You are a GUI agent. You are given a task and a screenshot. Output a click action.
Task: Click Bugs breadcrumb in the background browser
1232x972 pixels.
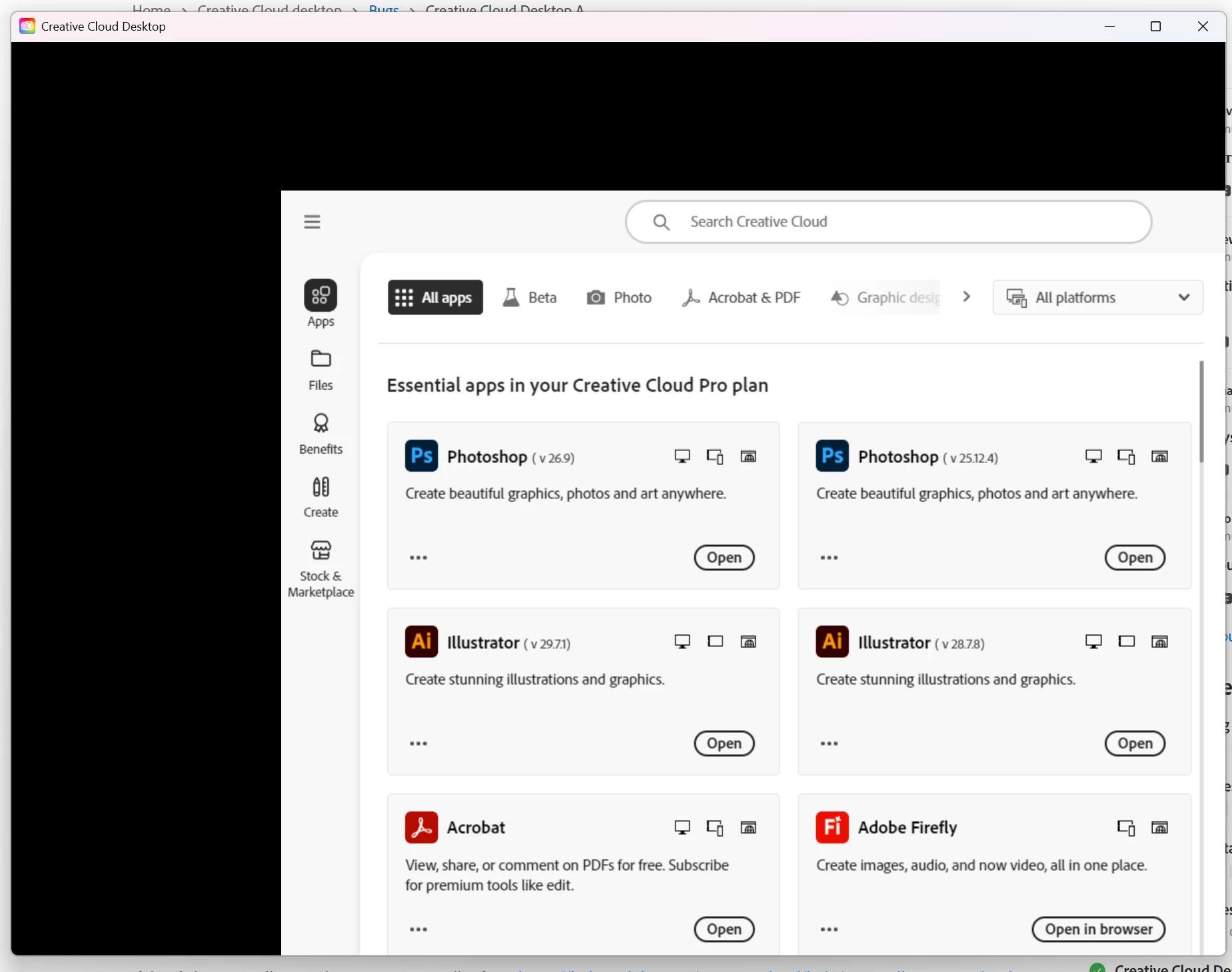coord(384,8)
